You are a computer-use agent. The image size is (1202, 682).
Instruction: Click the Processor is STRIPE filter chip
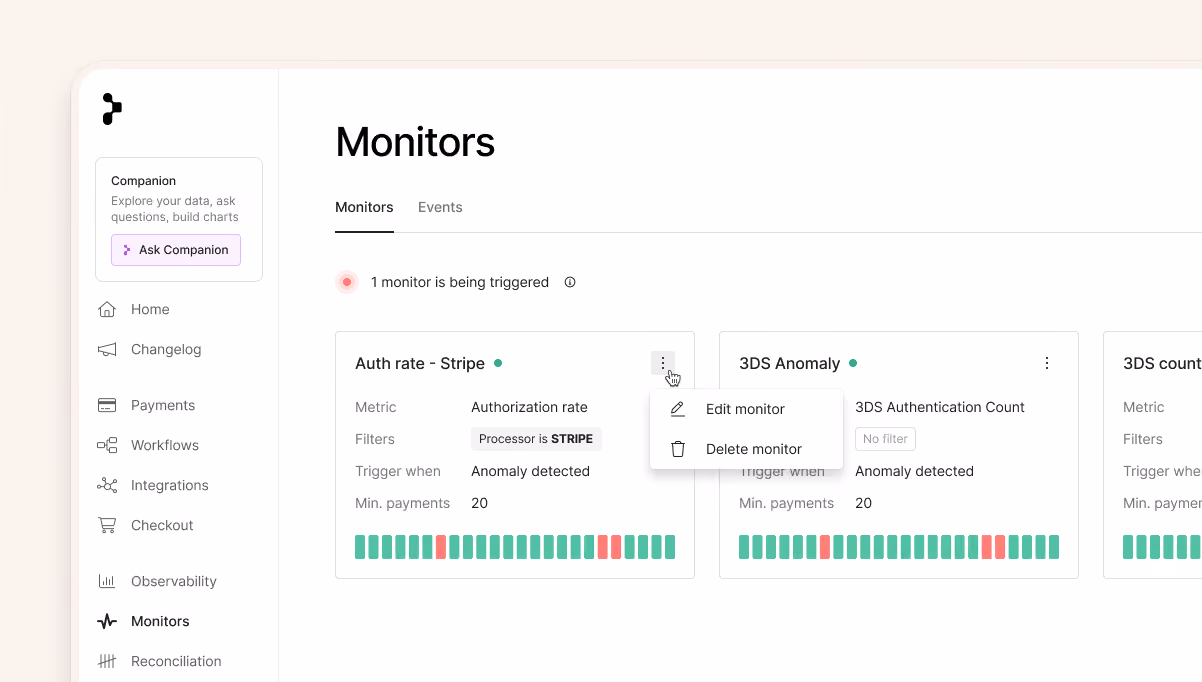(x=536, y=439)
